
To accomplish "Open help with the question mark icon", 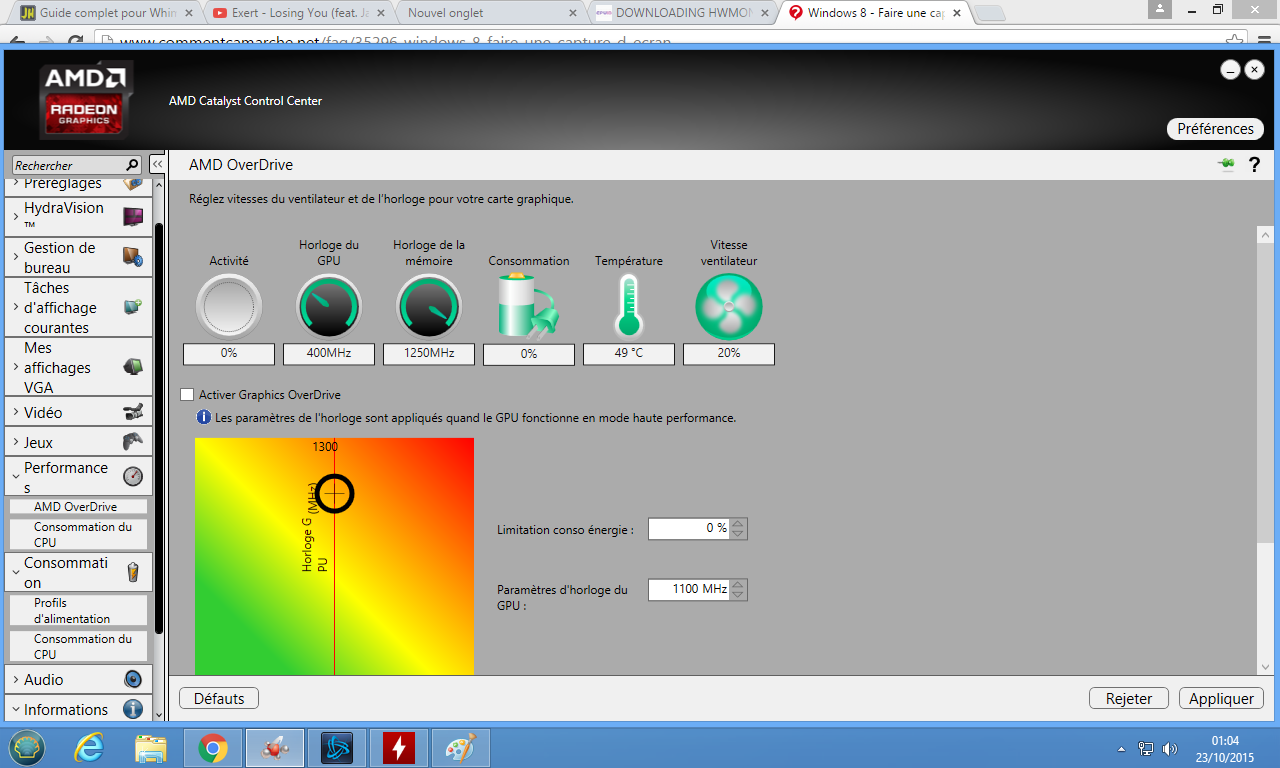I will tap(1254, 165).
